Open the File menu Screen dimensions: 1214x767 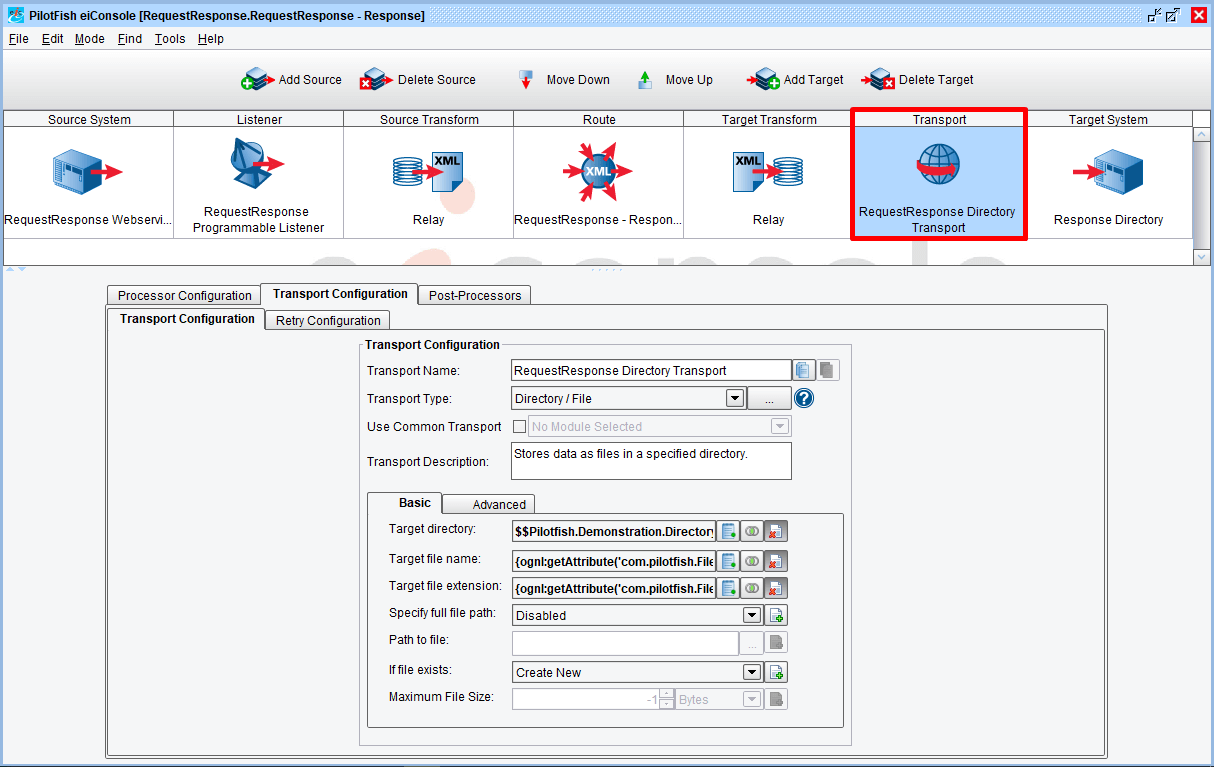pos(18,39)
